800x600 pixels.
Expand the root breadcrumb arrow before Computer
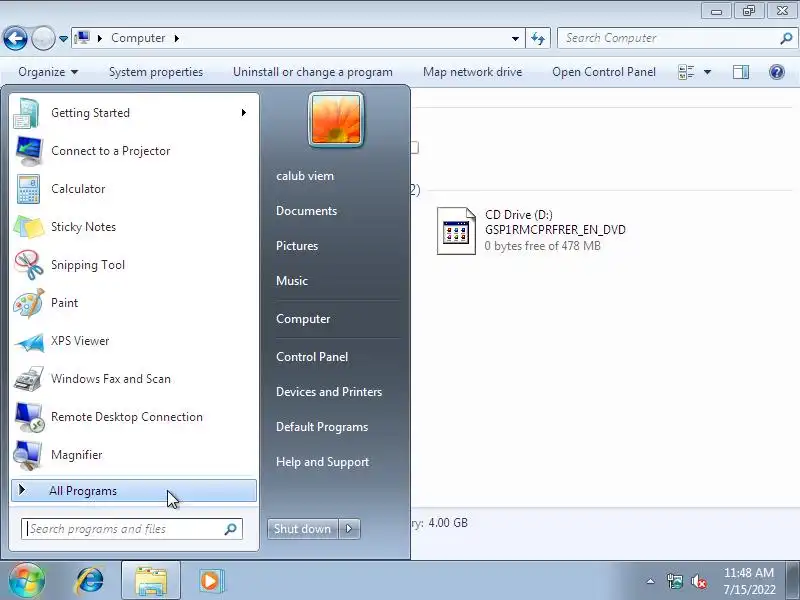pyautogui.click(x=100, y=38)
